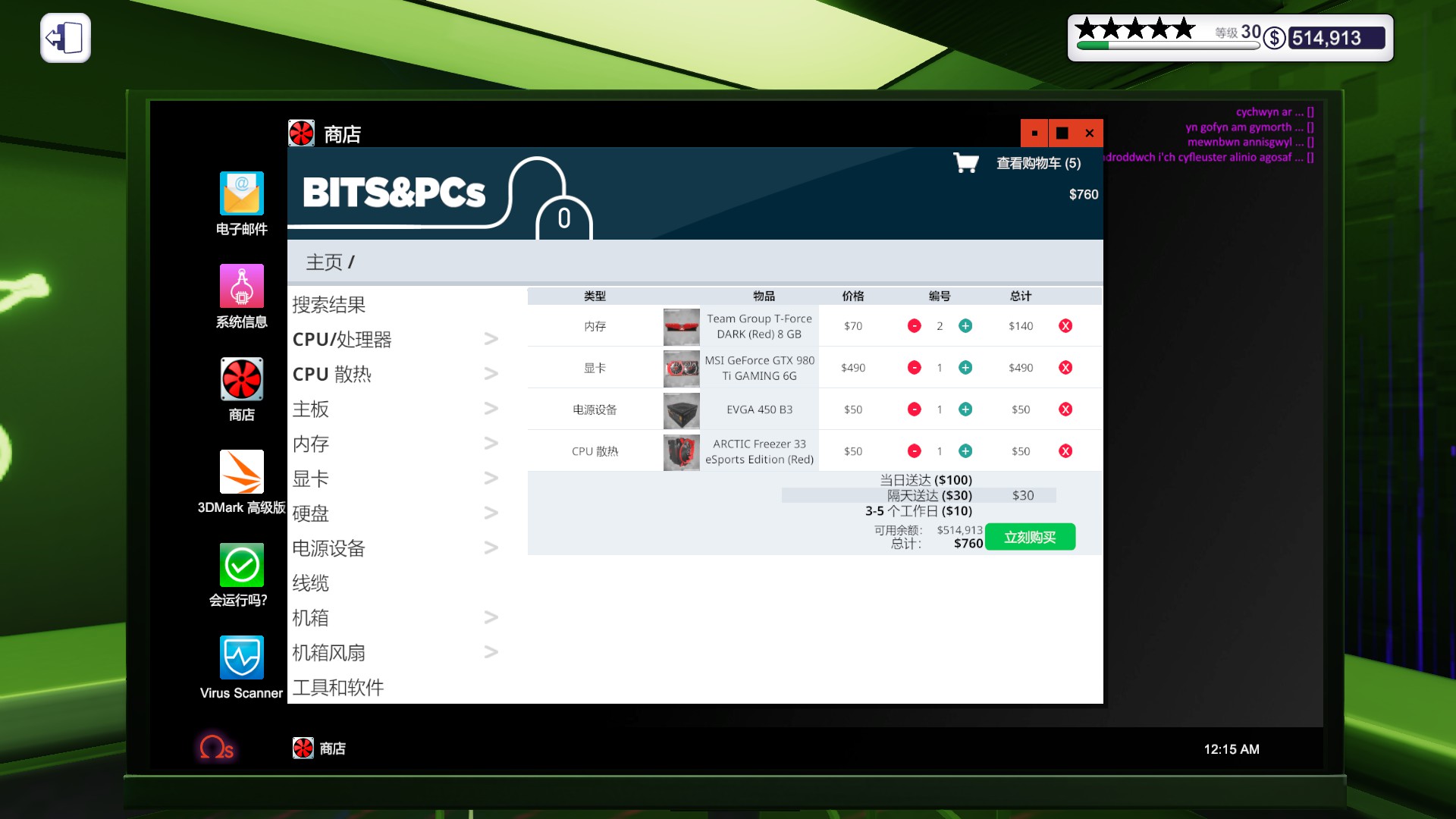Click the shopping cart icon
Viewport: 1456px width, 819px height.
(965, 162)
